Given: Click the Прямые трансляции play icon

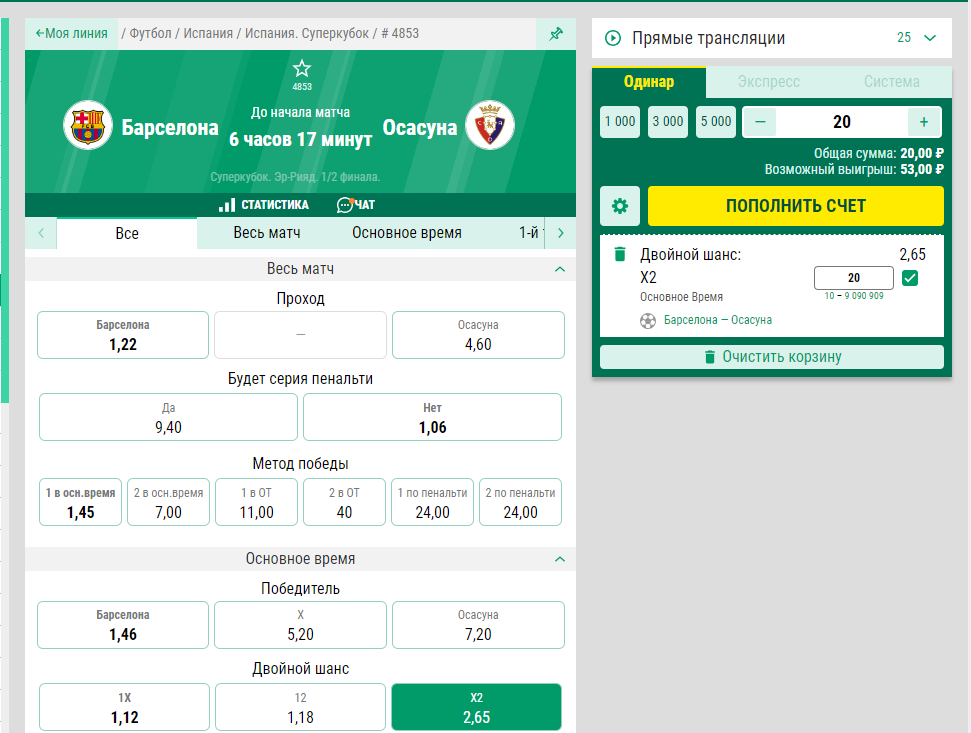Looking at the screenshot, I should [x=612, y=38].
